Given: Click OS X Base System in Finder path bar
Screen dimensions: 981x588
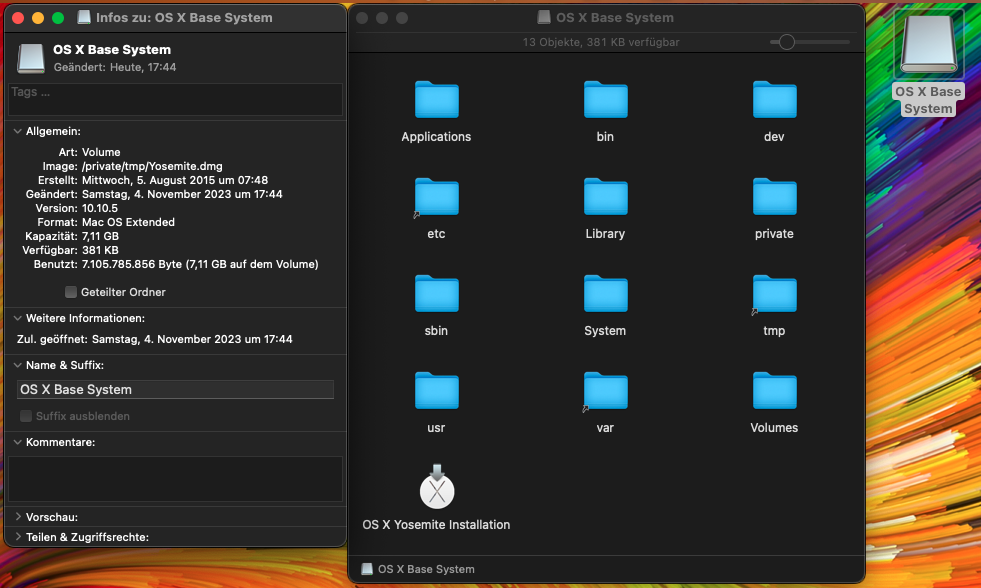Looking at the screenshot, I should tap(426, 569).
